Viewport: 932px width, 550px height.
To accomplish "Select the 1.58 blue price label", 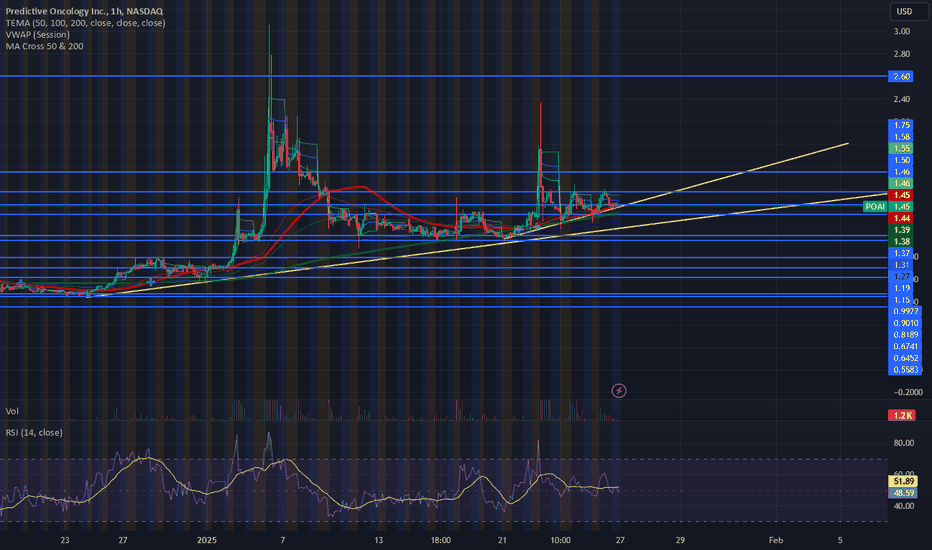I will coord(902,137).
